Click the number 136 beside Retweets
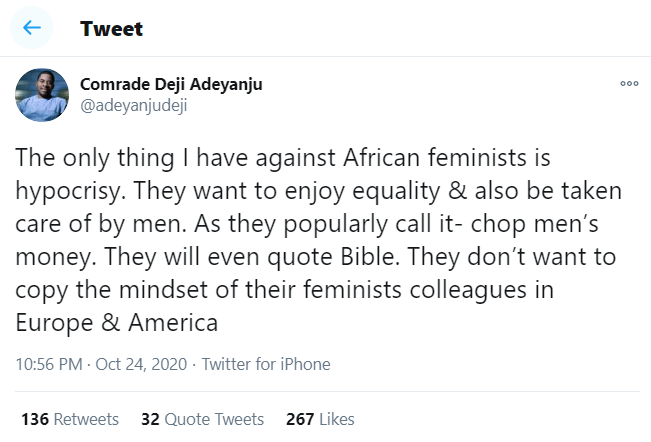 pos(35,419)
